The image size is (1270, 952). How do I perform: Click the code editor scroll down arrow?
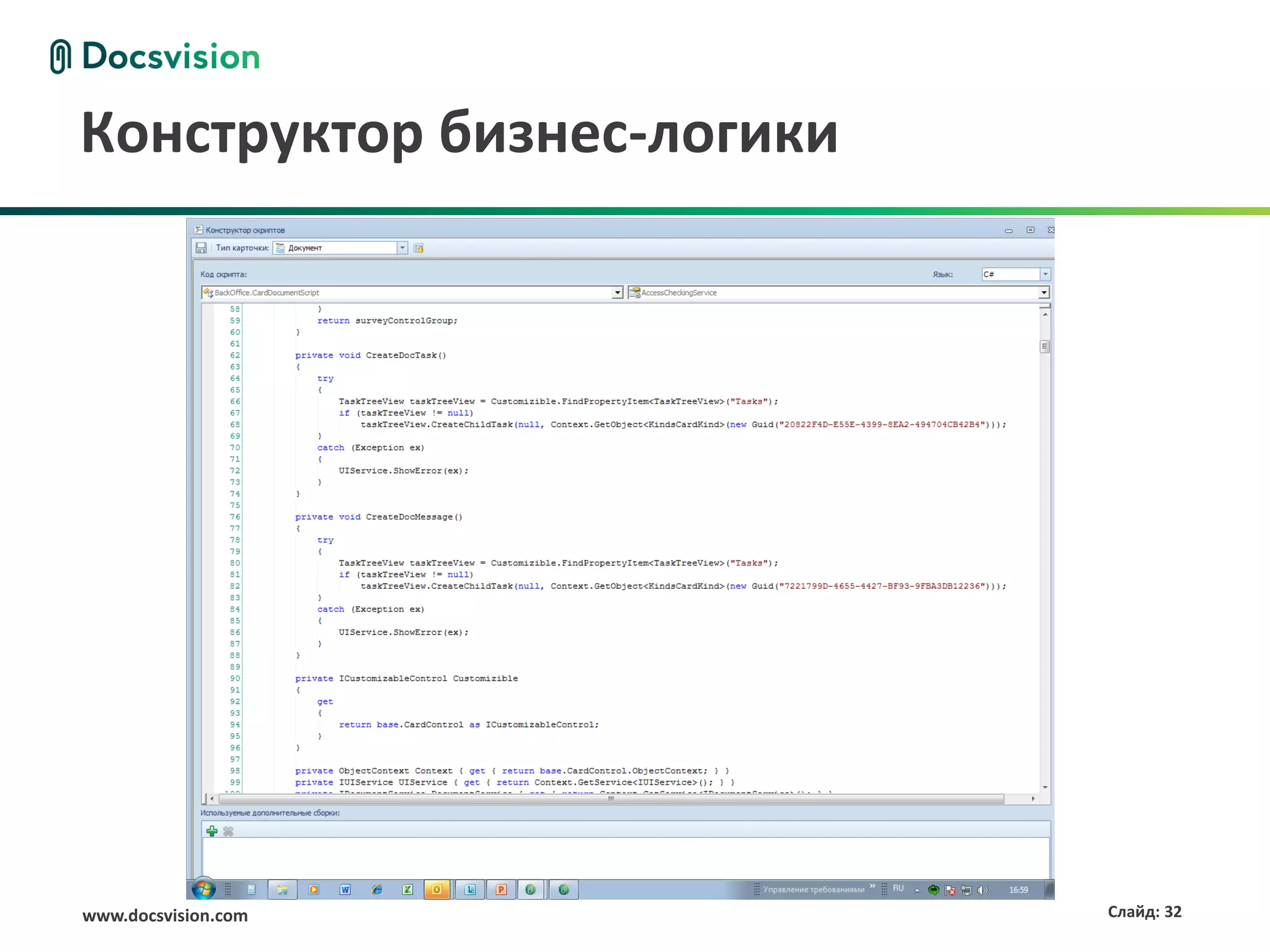point(1045,787)
